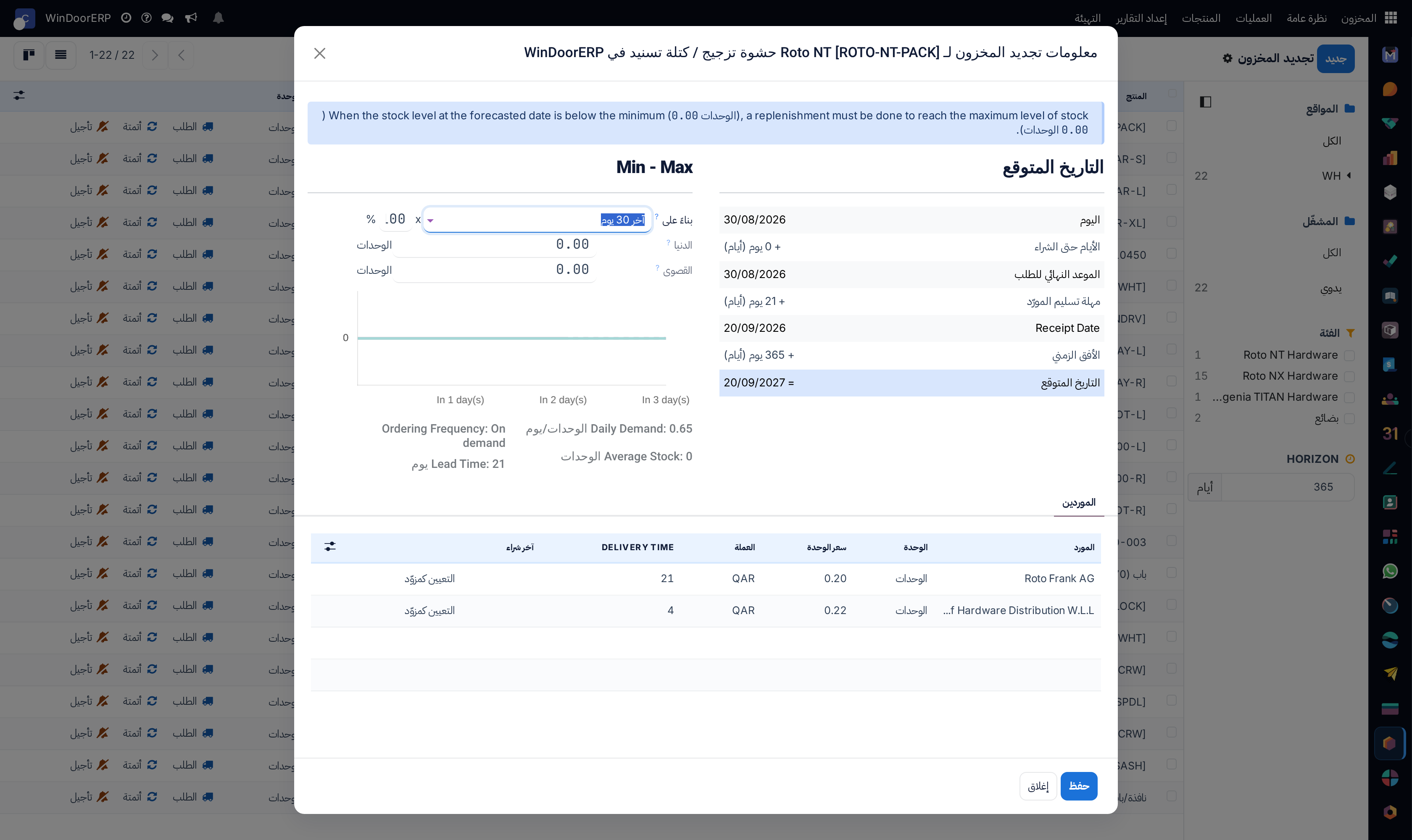Click the الدنيا help question mark
Screen dimensions: 1412x840
coord(668,242)
